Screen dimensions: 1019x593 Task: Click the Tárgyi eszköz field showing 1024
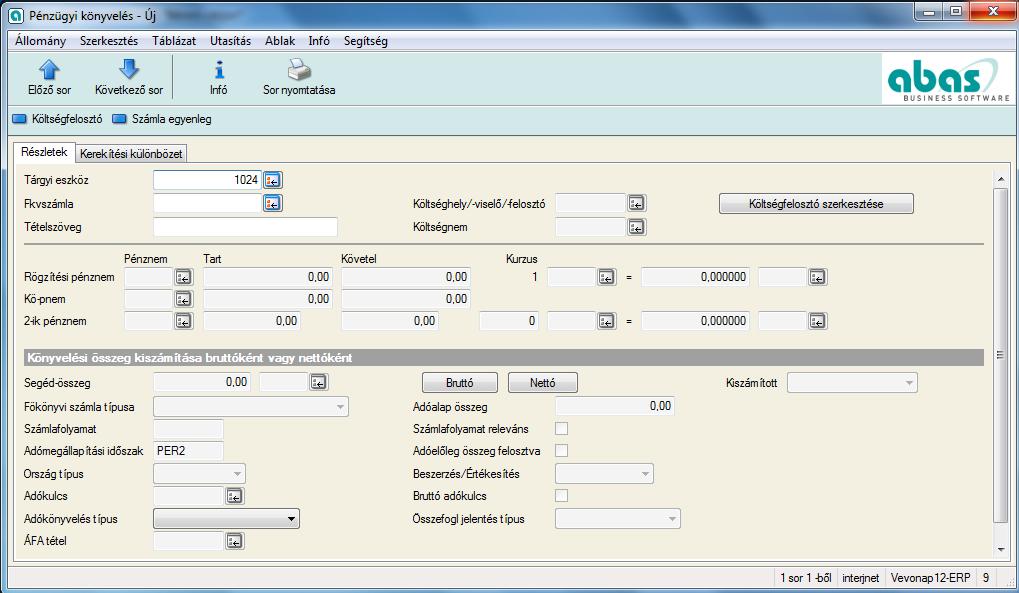207,180
